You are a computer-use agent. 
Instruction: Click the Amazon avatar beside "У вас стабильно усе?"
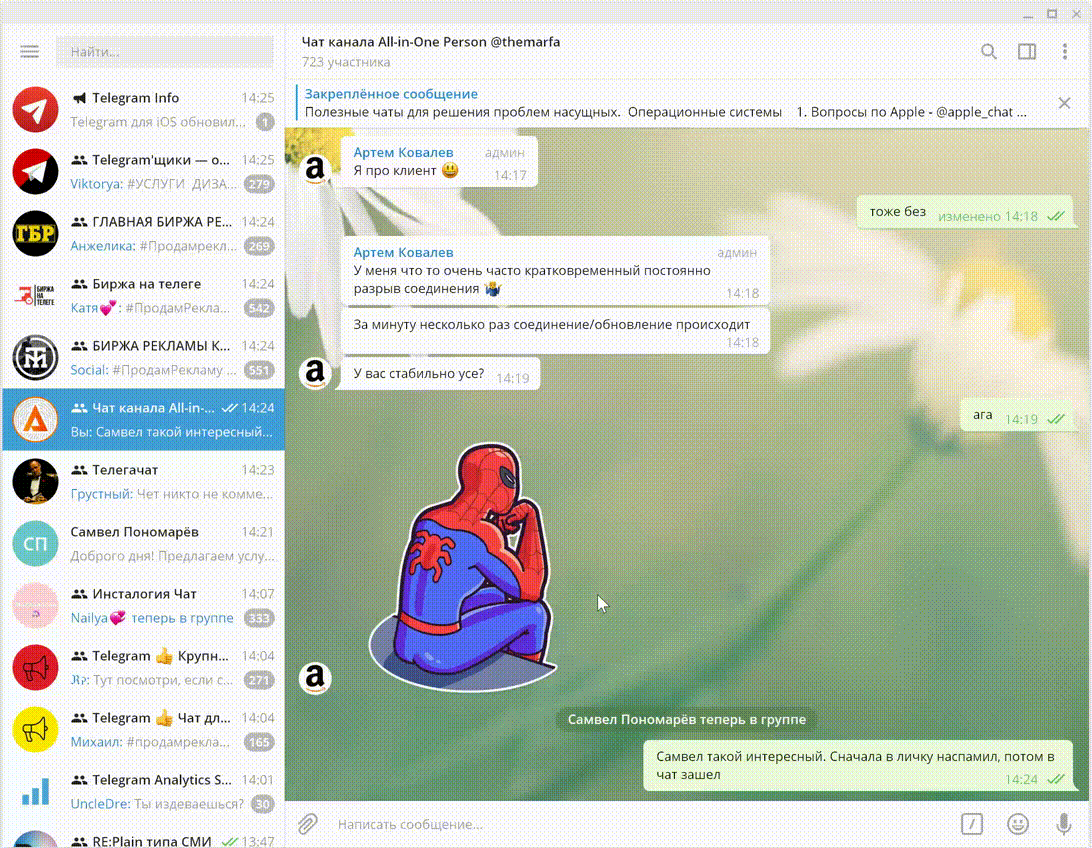click(315, 373)
